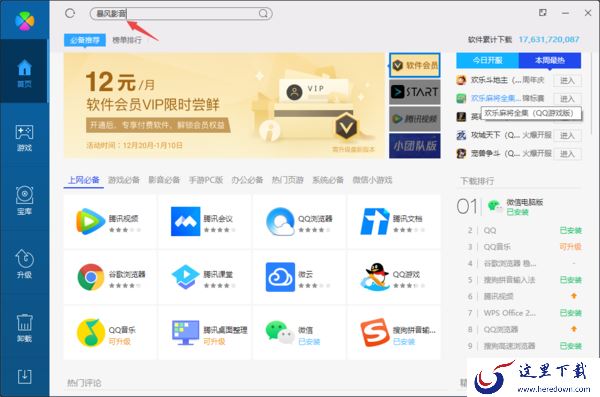Open the 12元/月 VIP promotion banner

[x=224, y=105]
